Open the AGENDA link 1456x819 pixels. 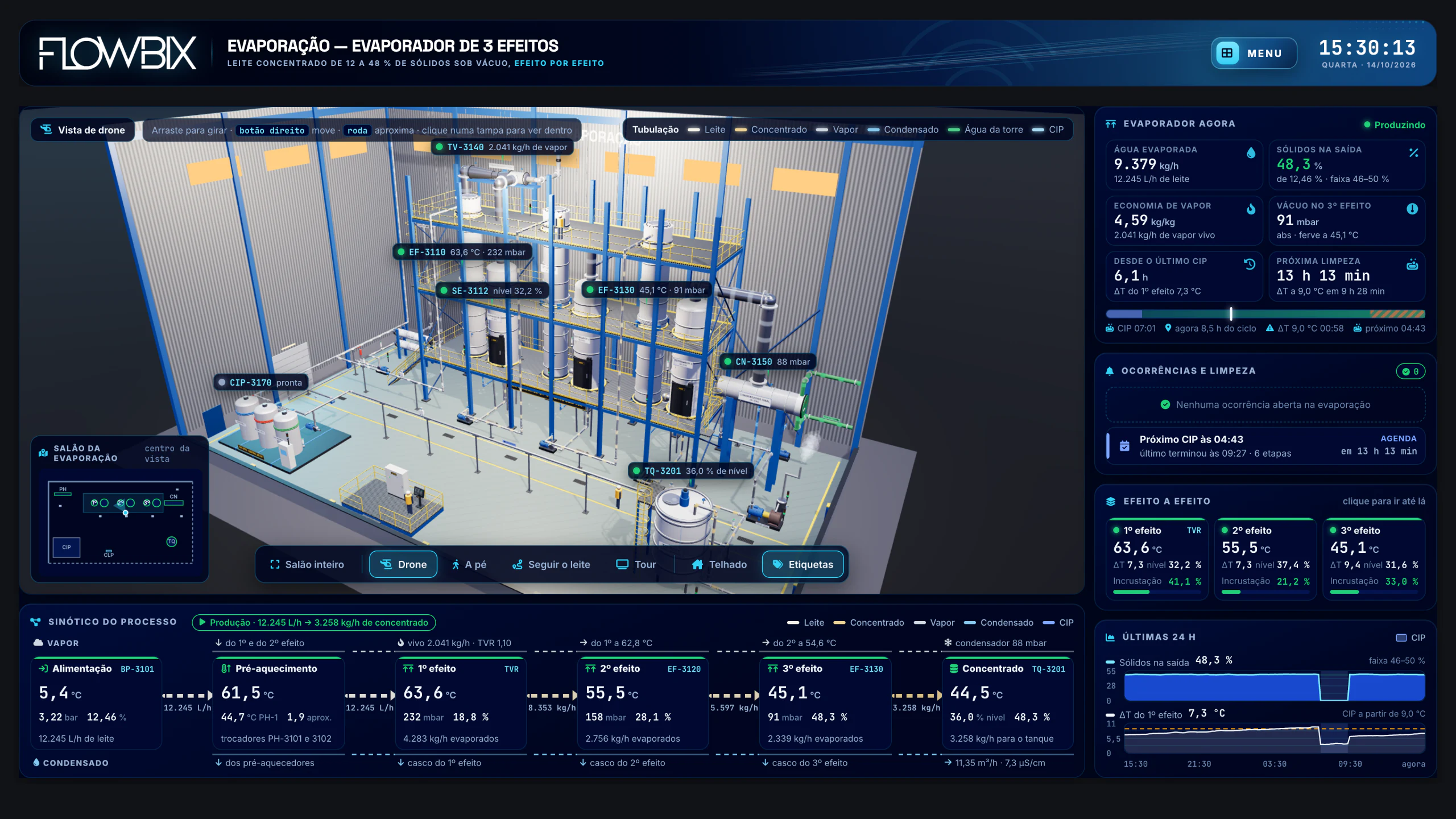[1399, 439]
